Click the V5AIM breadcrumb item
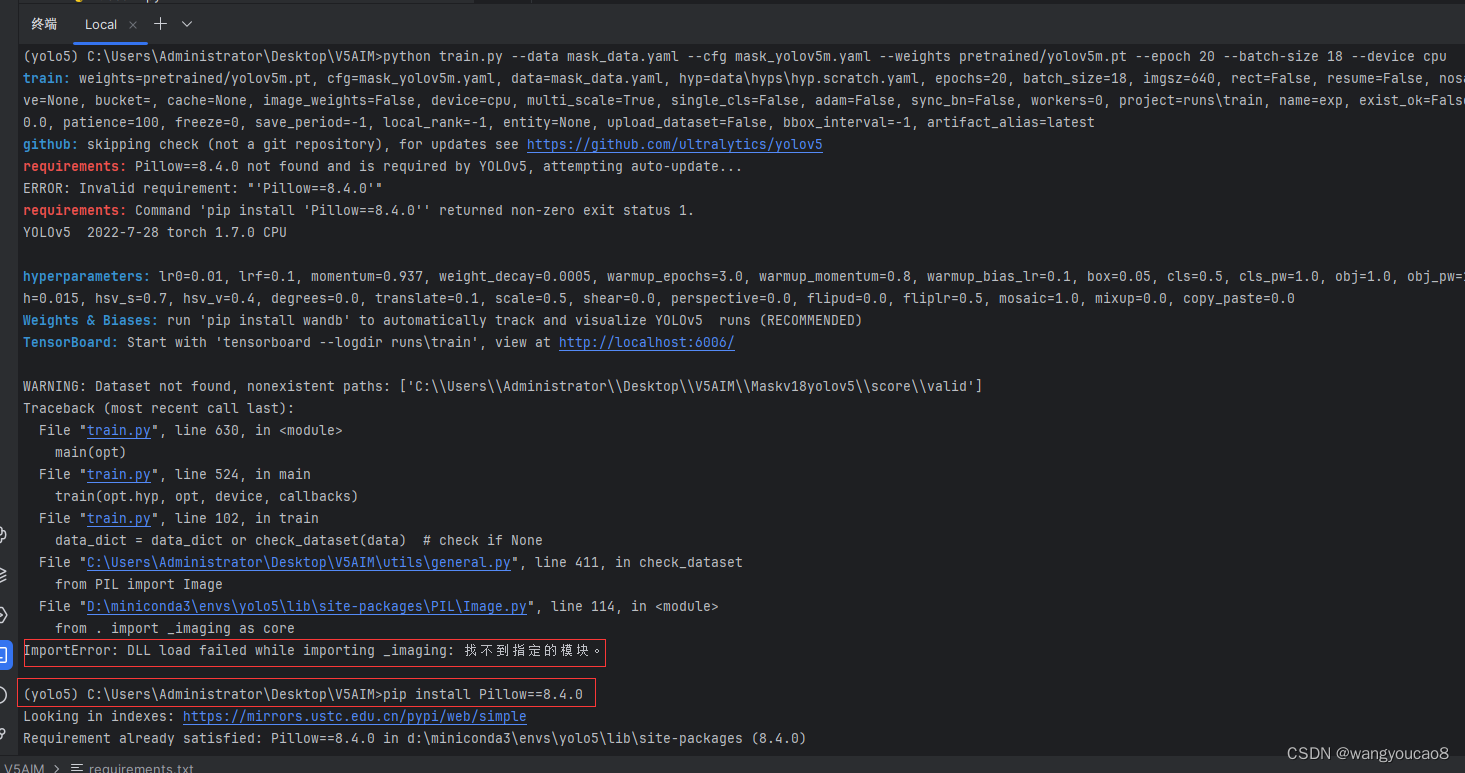 [25, 766]
